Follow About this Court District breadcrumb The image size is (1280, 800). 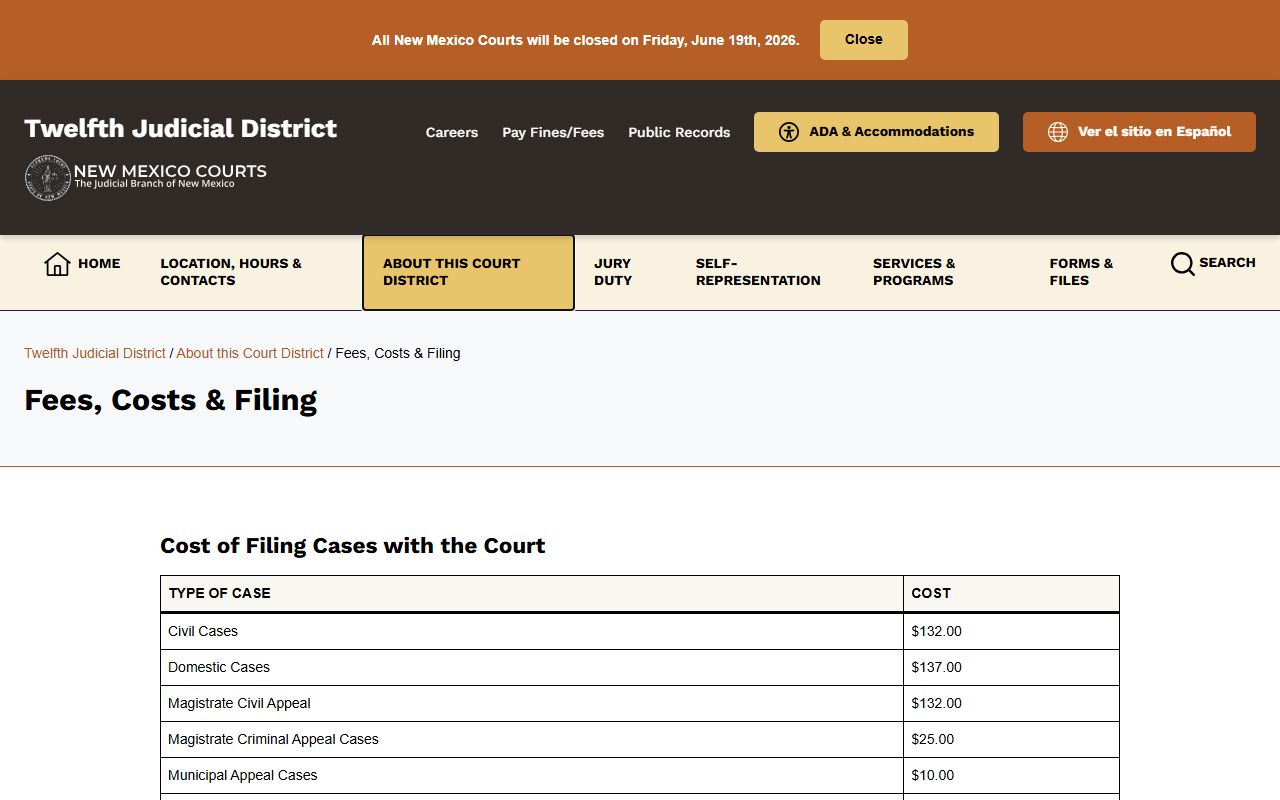coord(250,353)
